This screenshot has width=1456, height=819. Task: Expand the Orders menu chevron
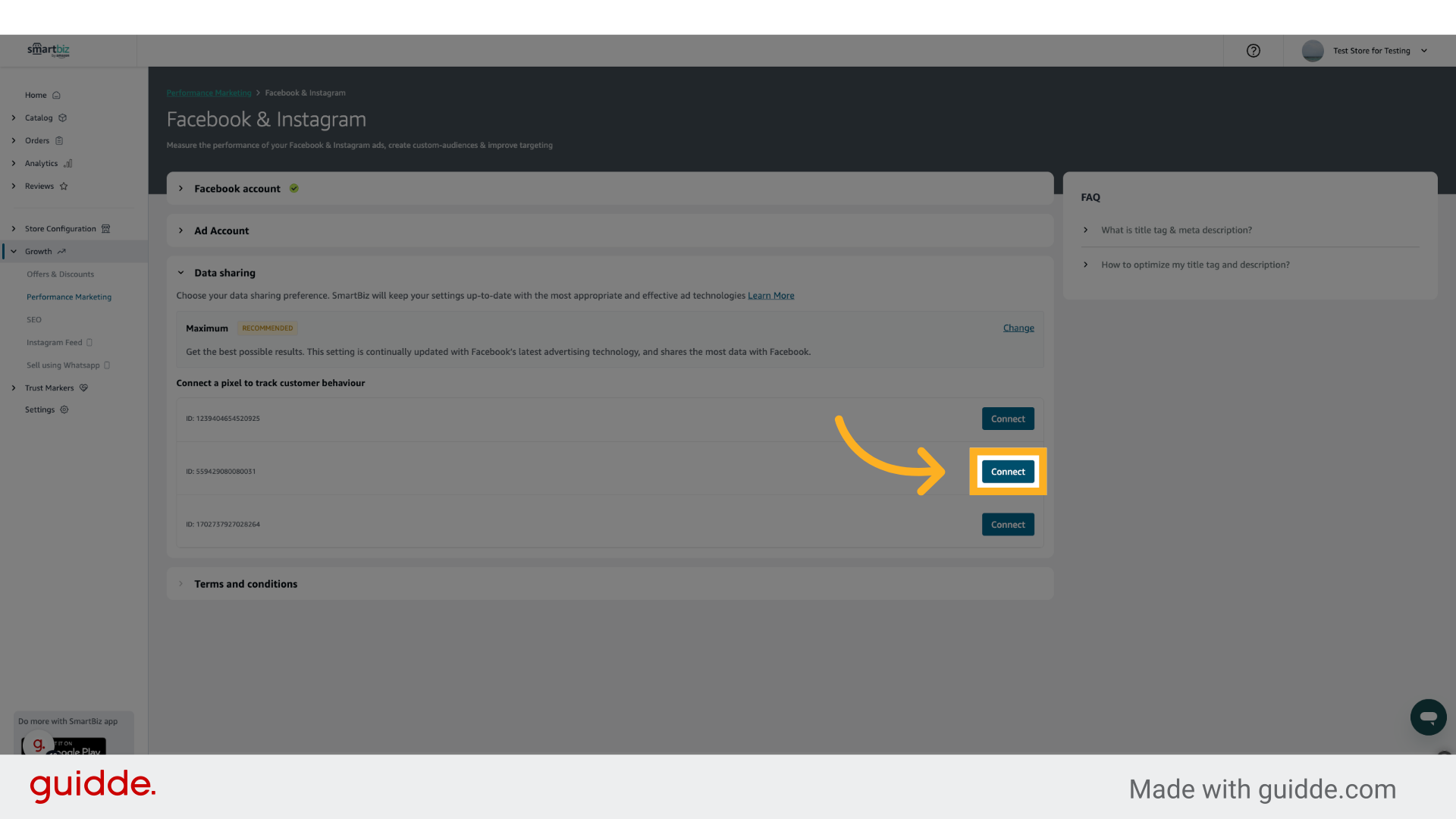tap(14, 140)
